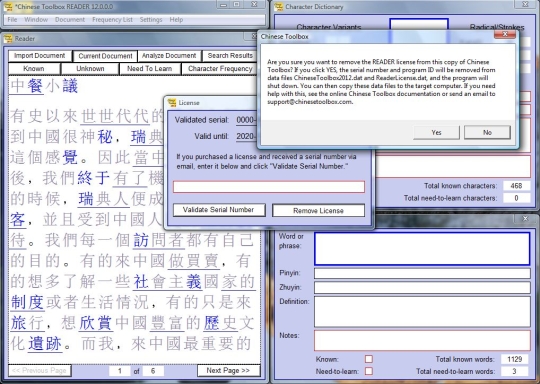
Task: Select the Need To Learn tab
Action: (x=149, y=69)
